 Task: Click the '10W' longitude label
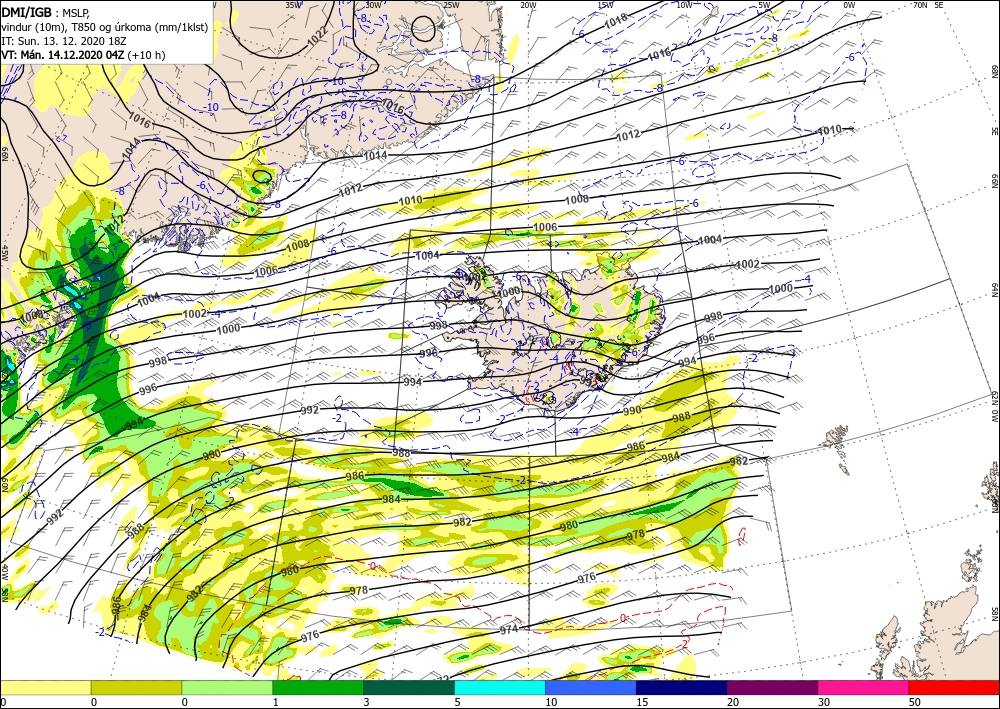coord(685,5)
